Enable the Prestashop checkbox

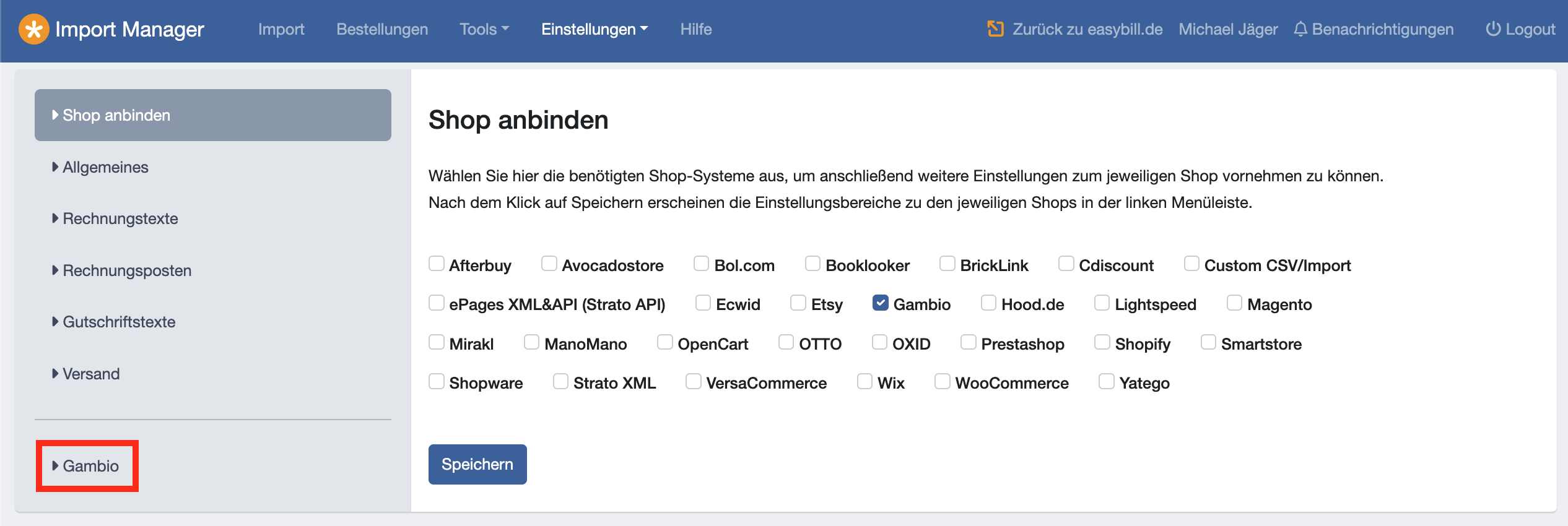969,342
